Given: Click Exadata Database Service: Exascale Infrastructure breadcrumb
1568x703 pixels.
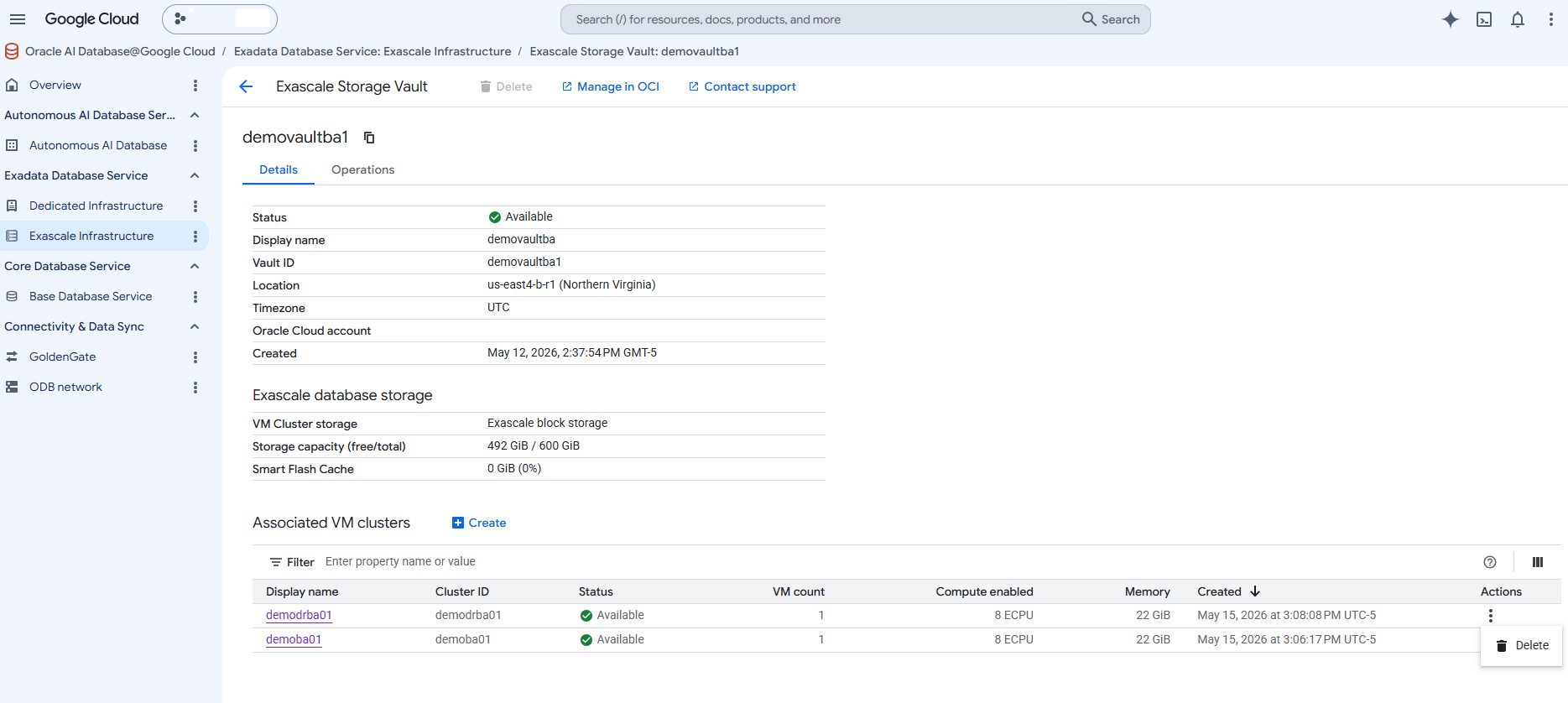Looking at the screenshot, I should click(x=372, y=51).
